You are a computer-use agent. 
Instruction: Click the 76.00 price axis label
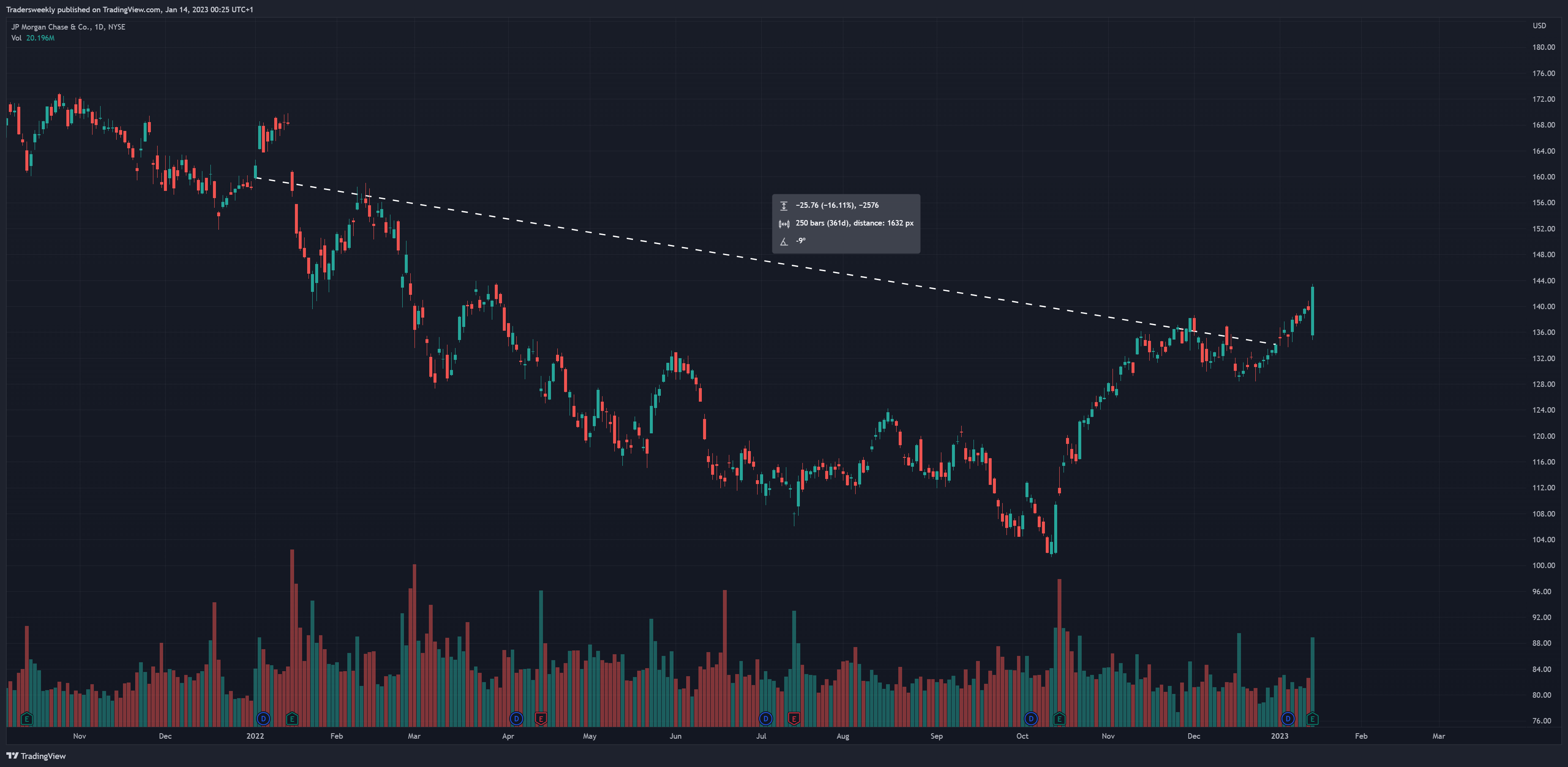point(1541,721)
